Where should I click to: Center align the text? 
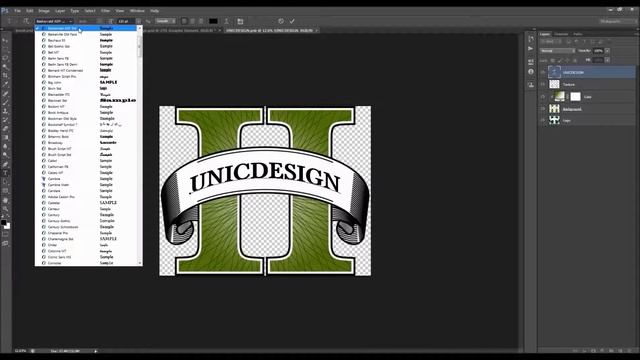tap(193, 21)
